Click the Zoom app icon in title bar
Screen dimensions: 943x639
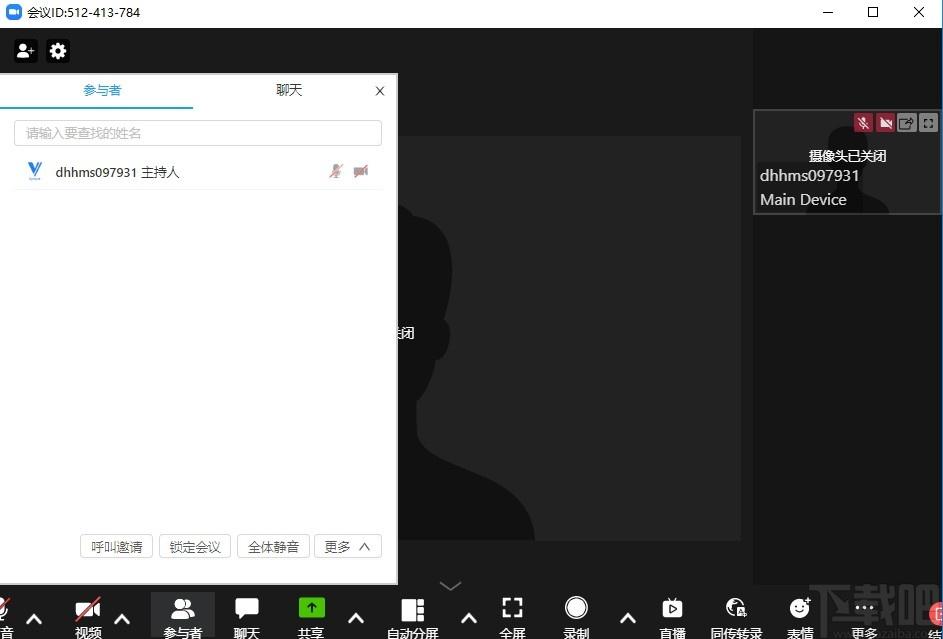pyautogui.click(x=13, y=12)
